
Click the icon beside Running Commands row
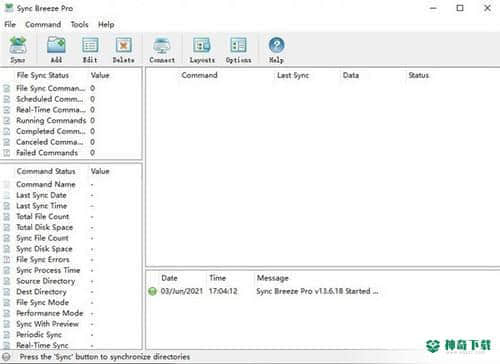coord(7,120)
